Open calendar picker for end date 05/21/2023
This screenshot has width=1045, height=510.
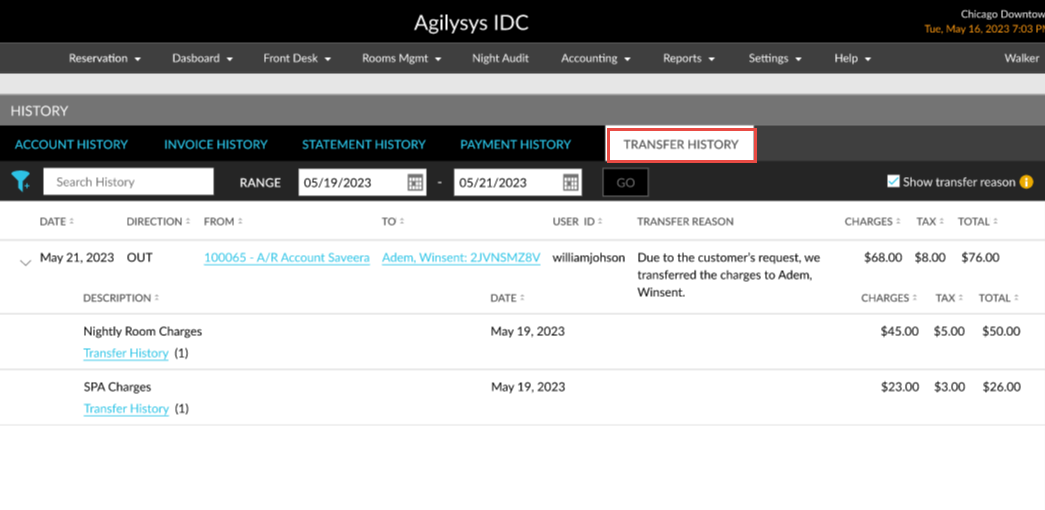[570, 182]
